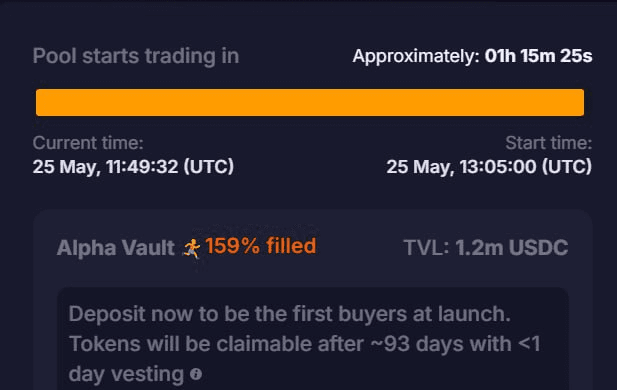Click the Alpha Vault title
The width and height of the screenshot is (617, 390).
[116, 248]
